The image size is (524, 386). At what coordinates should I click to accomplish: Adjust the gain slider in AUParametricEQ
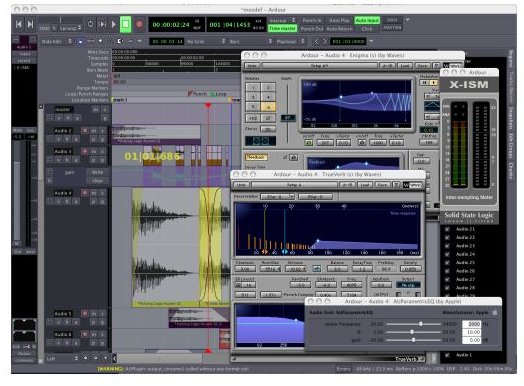coord(413,340)
